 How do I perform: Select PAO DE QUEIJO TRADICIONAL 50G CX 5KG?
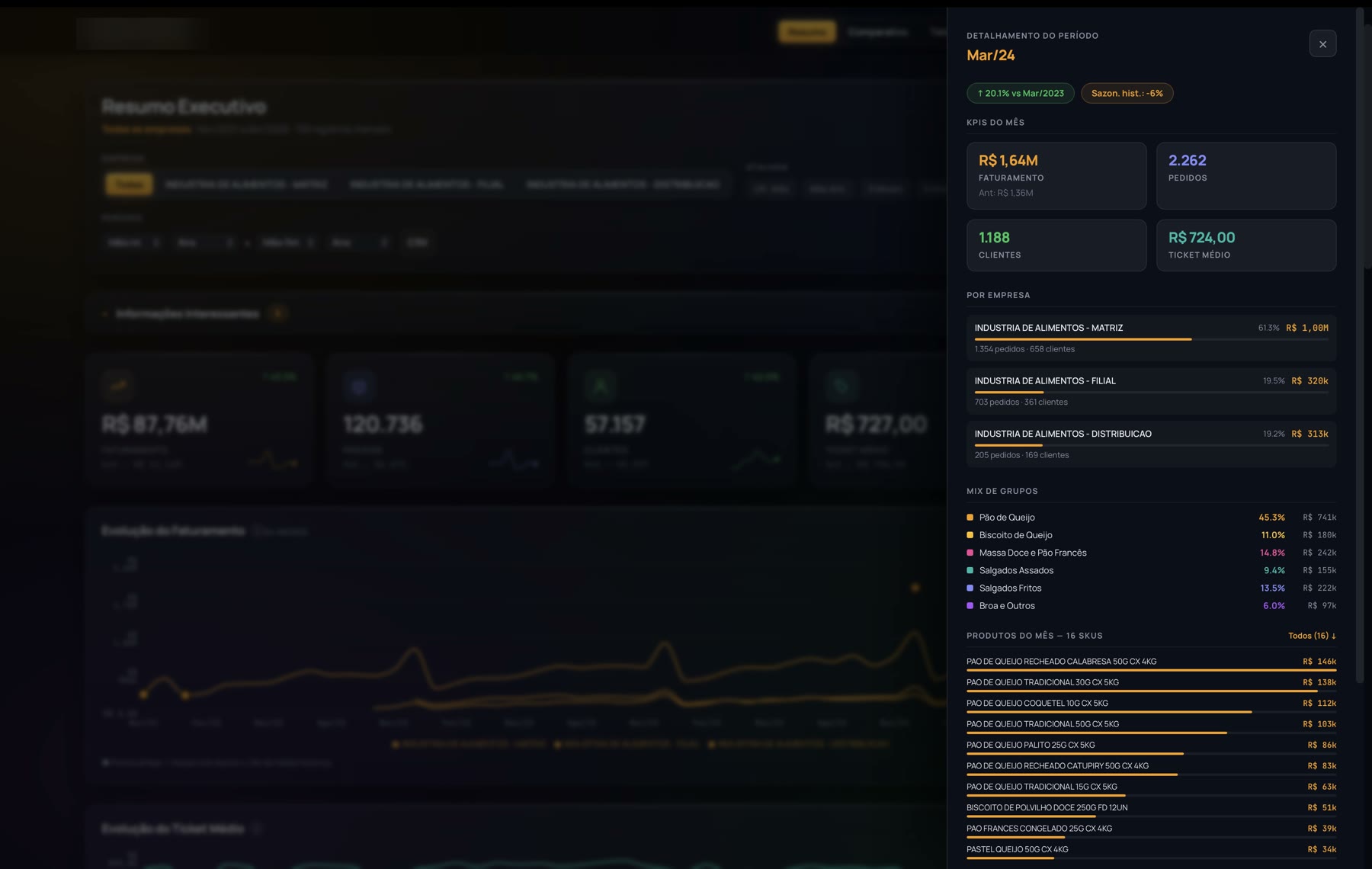click(x=1151, y=726)
